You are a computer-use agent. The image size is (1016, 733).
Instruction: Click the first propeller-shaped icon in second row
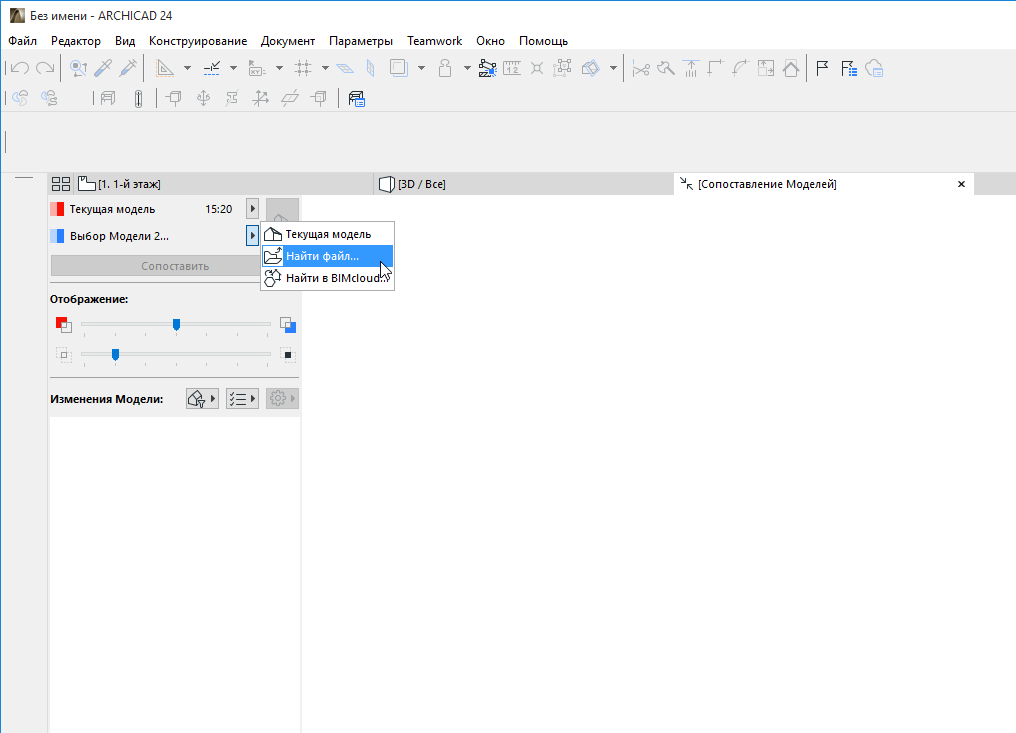(20, 98)
